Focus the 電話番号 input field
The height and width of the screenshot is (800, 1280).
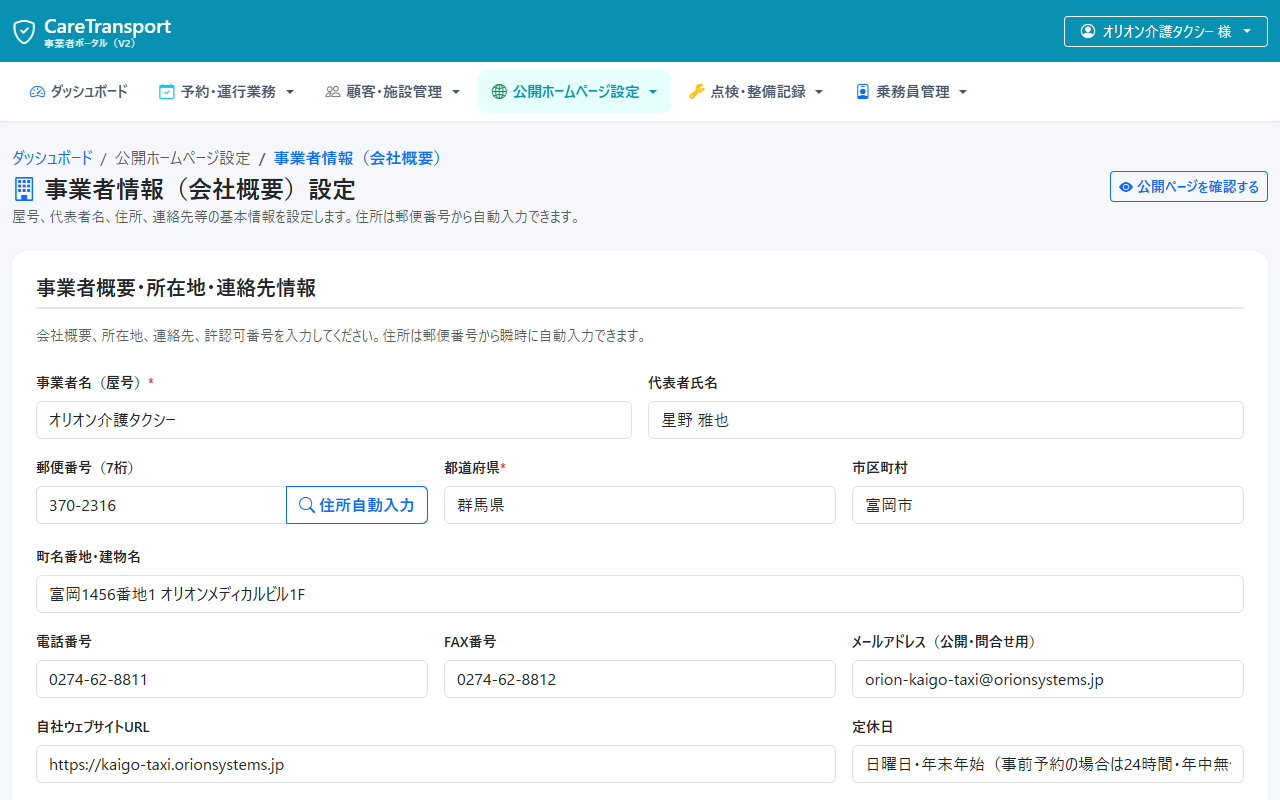click(x=232, y=679)
